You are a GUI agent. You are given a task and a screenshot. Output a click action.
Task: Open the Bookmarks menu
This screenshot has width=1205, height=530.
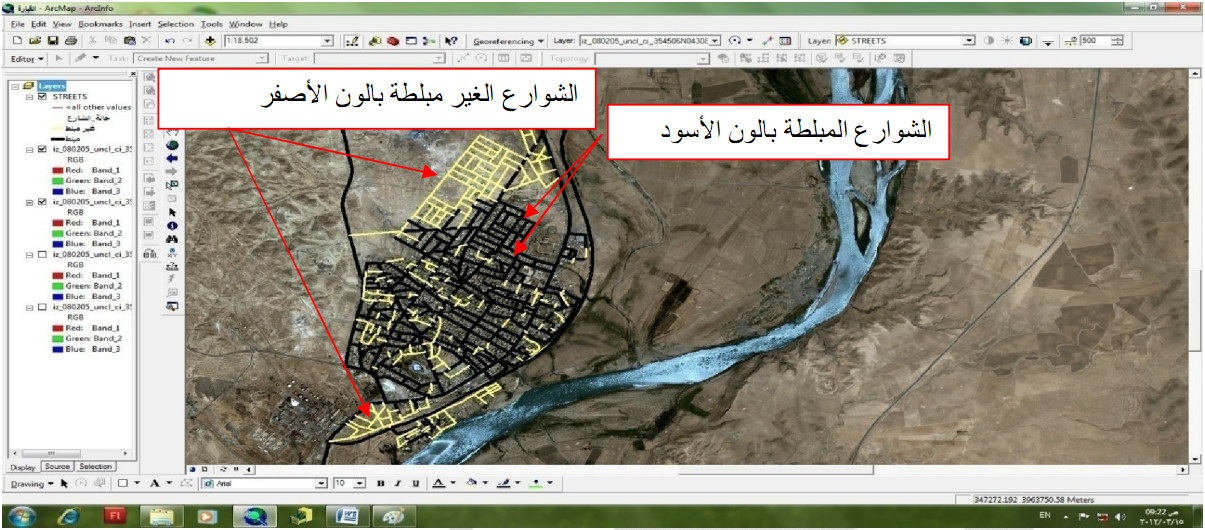pos(99,23)
